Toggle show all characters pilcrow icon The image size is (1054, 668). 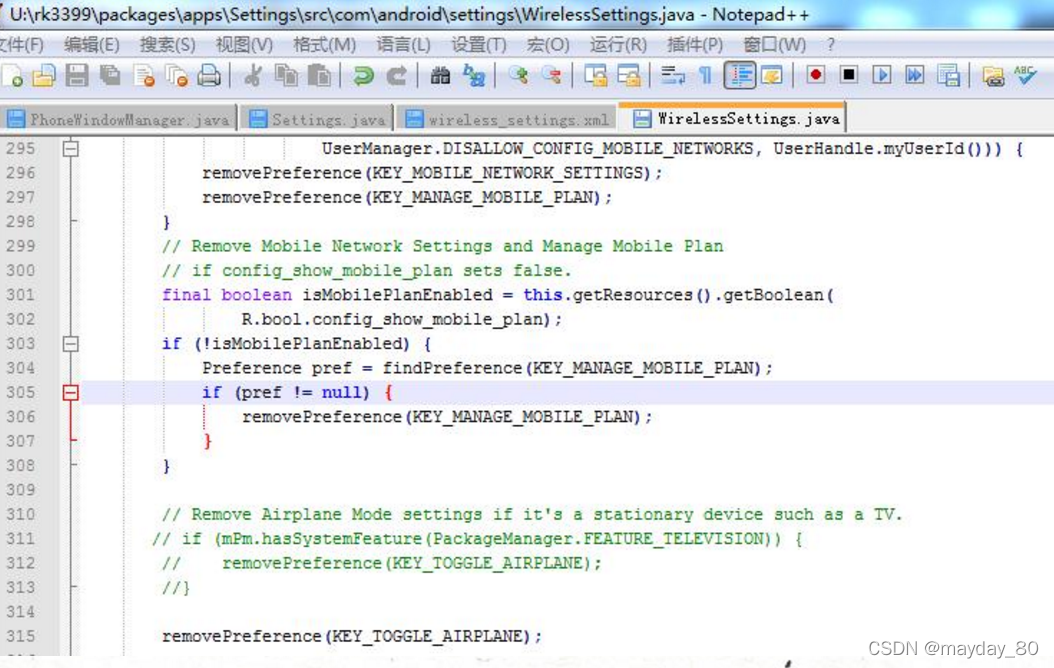point(705,75)
